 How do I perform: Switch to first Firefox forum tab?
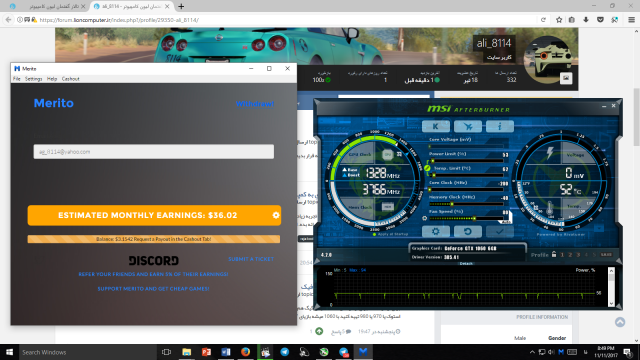(48, 6)
